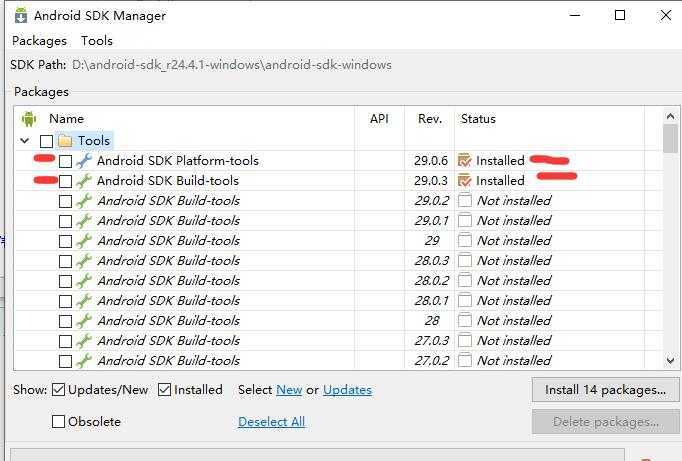The image size is (682, 461).
Task: Click the Android SDK Platform-tools wrench icon
Action: [x=84, y=161]
